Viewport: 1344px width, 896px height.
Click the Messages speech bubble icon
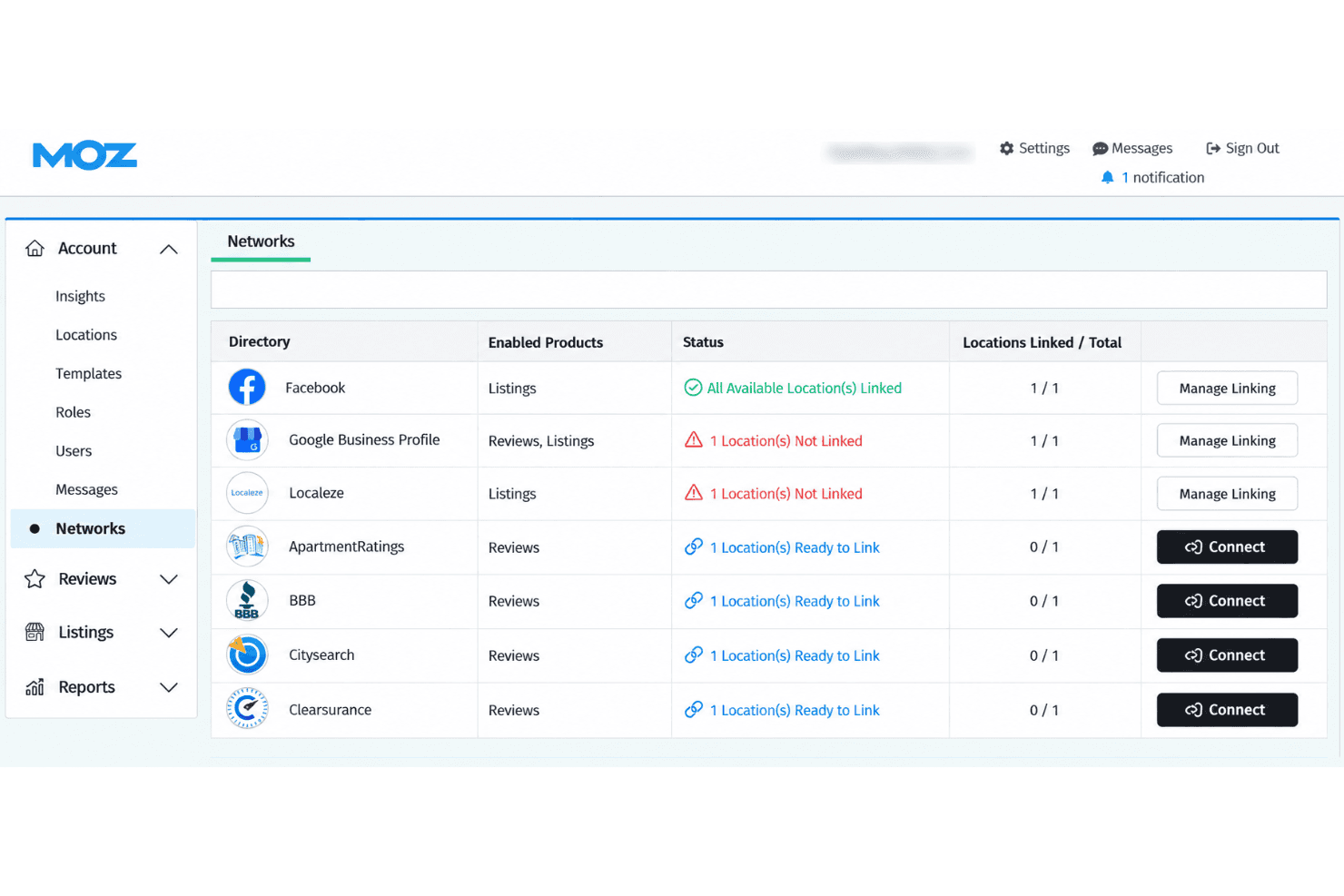[1100, 148]
